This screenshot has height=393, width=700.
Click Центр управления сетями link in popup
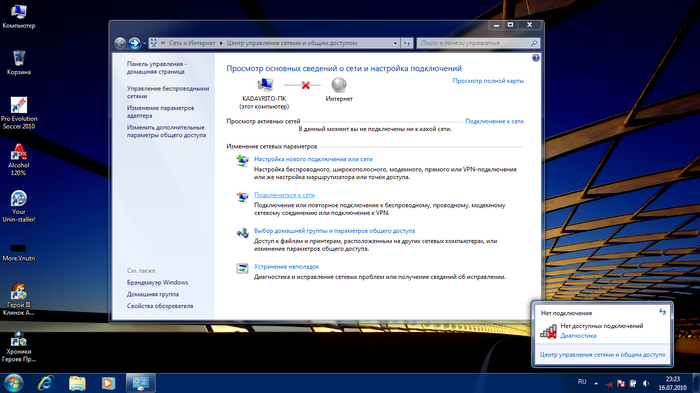602,355
